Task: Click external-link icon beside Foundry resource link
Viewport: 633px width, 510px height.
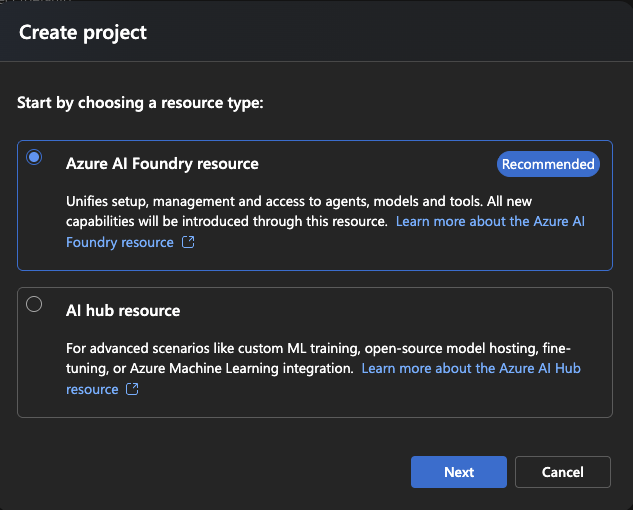Action: pyautogui.click(x=188, y=242)
